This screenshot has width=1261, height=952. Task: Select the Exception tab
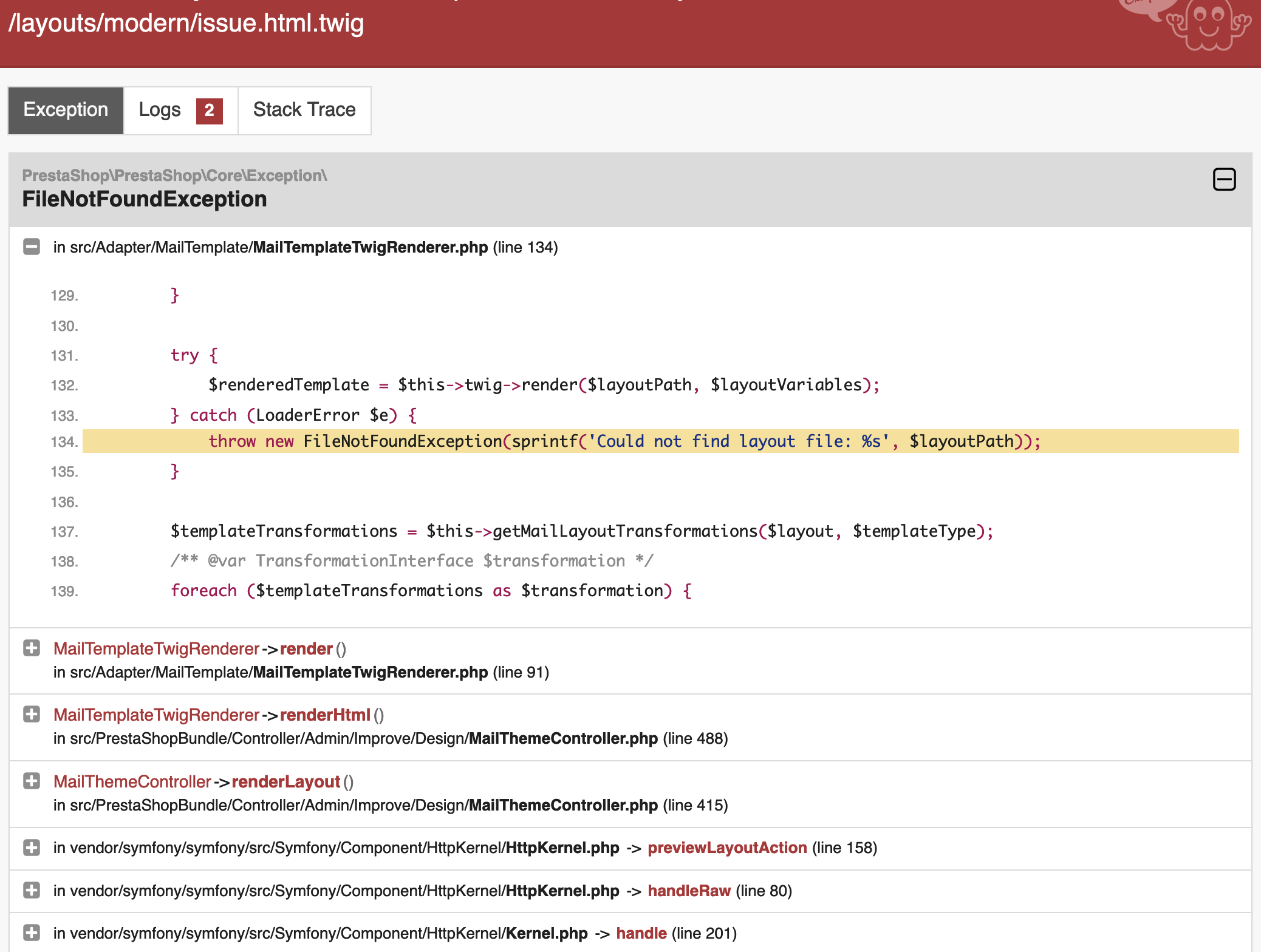(x=65, y=110)
